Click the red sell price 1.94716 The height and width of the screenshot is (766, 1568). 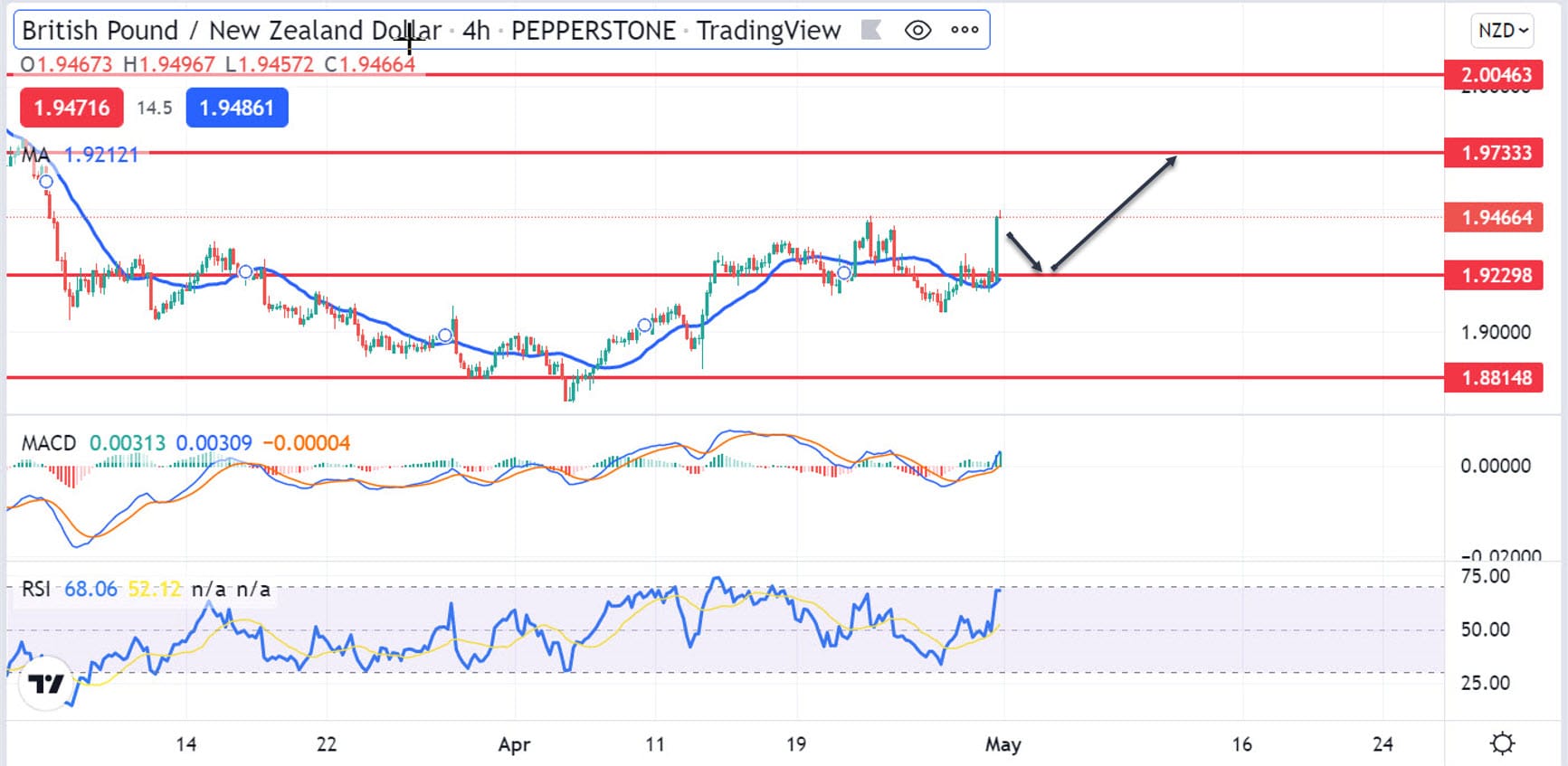(x=71, y=108)
